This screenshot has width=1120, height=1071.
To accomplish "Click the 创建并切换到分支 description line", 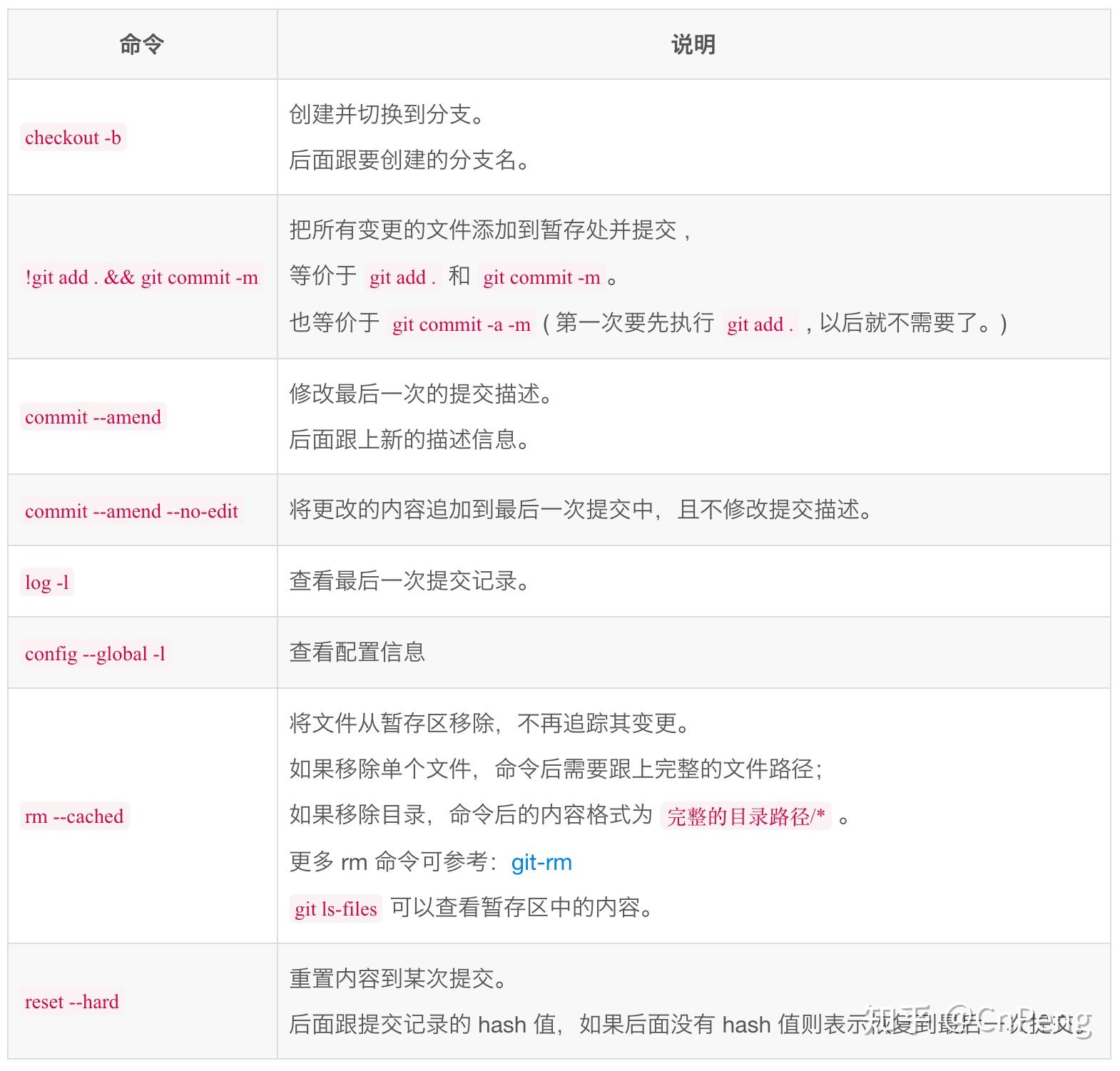I will coord(386,114).
